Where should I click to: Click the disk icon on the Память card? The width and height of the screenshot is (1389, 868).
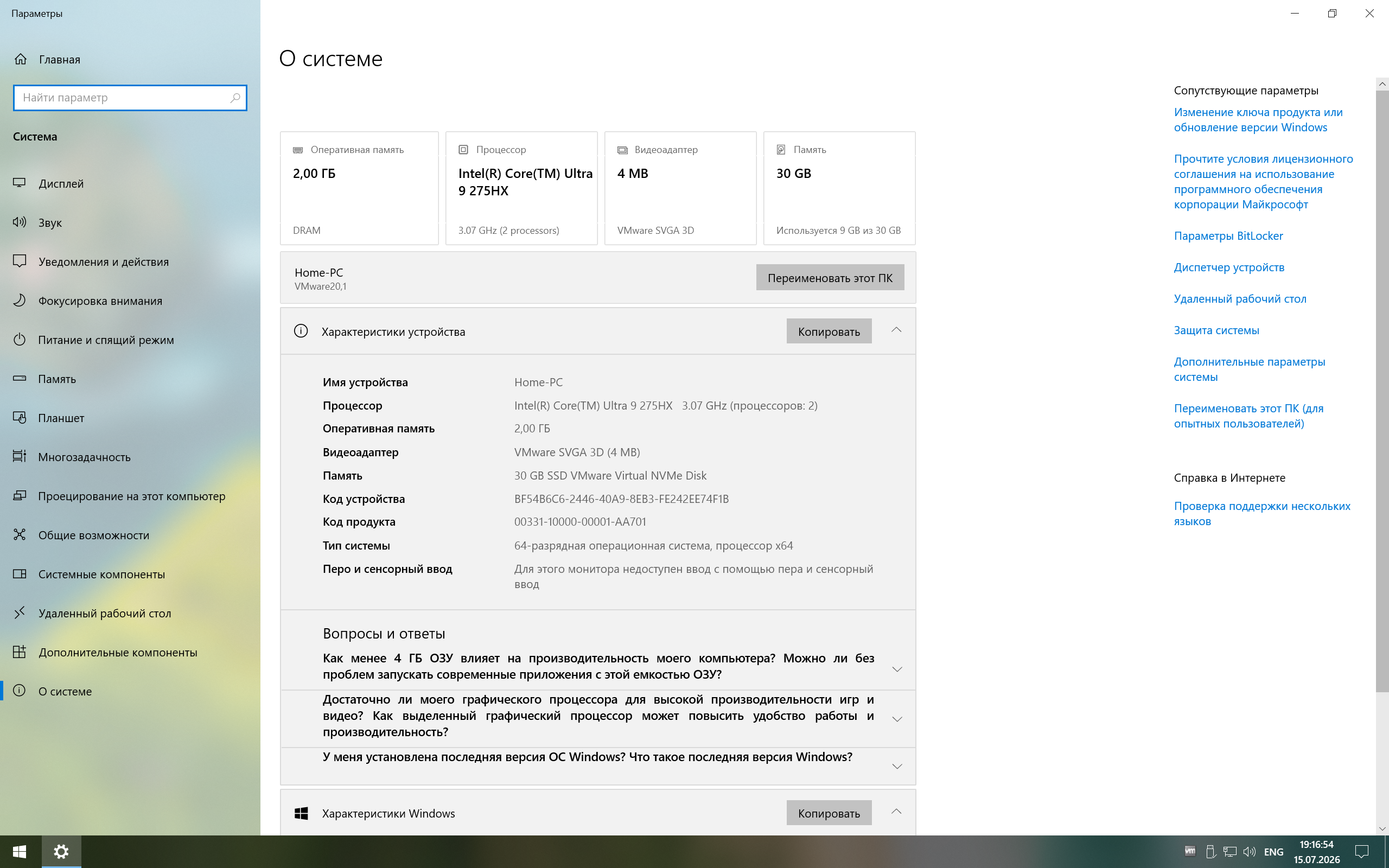click(x=781, y=150)
